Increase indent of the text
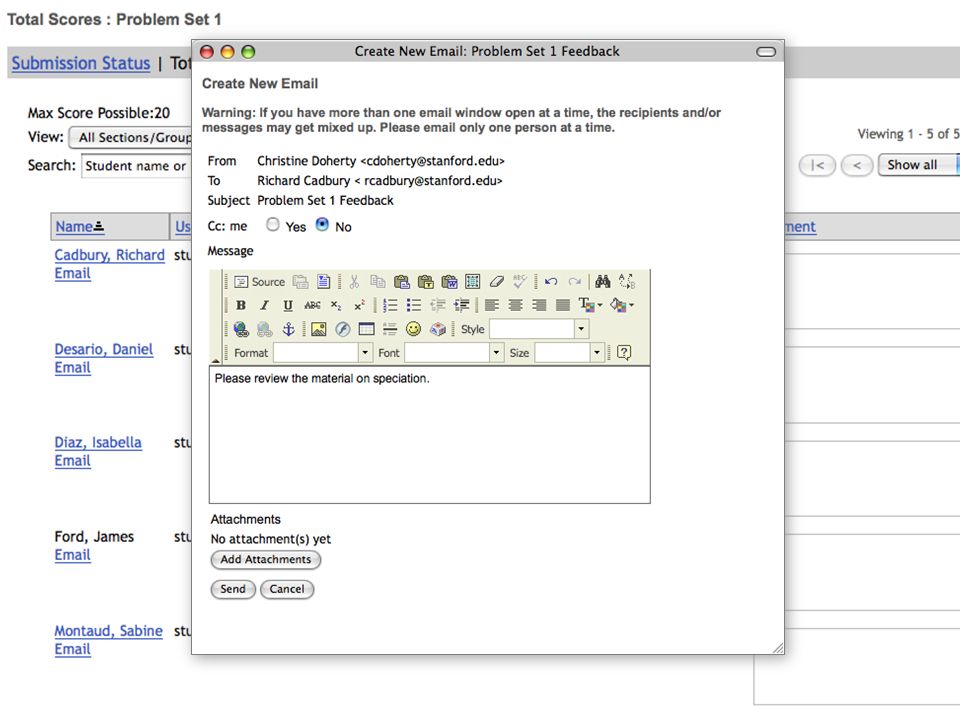The height and width of the screenshot is (720, 960). tap(462, 305)
